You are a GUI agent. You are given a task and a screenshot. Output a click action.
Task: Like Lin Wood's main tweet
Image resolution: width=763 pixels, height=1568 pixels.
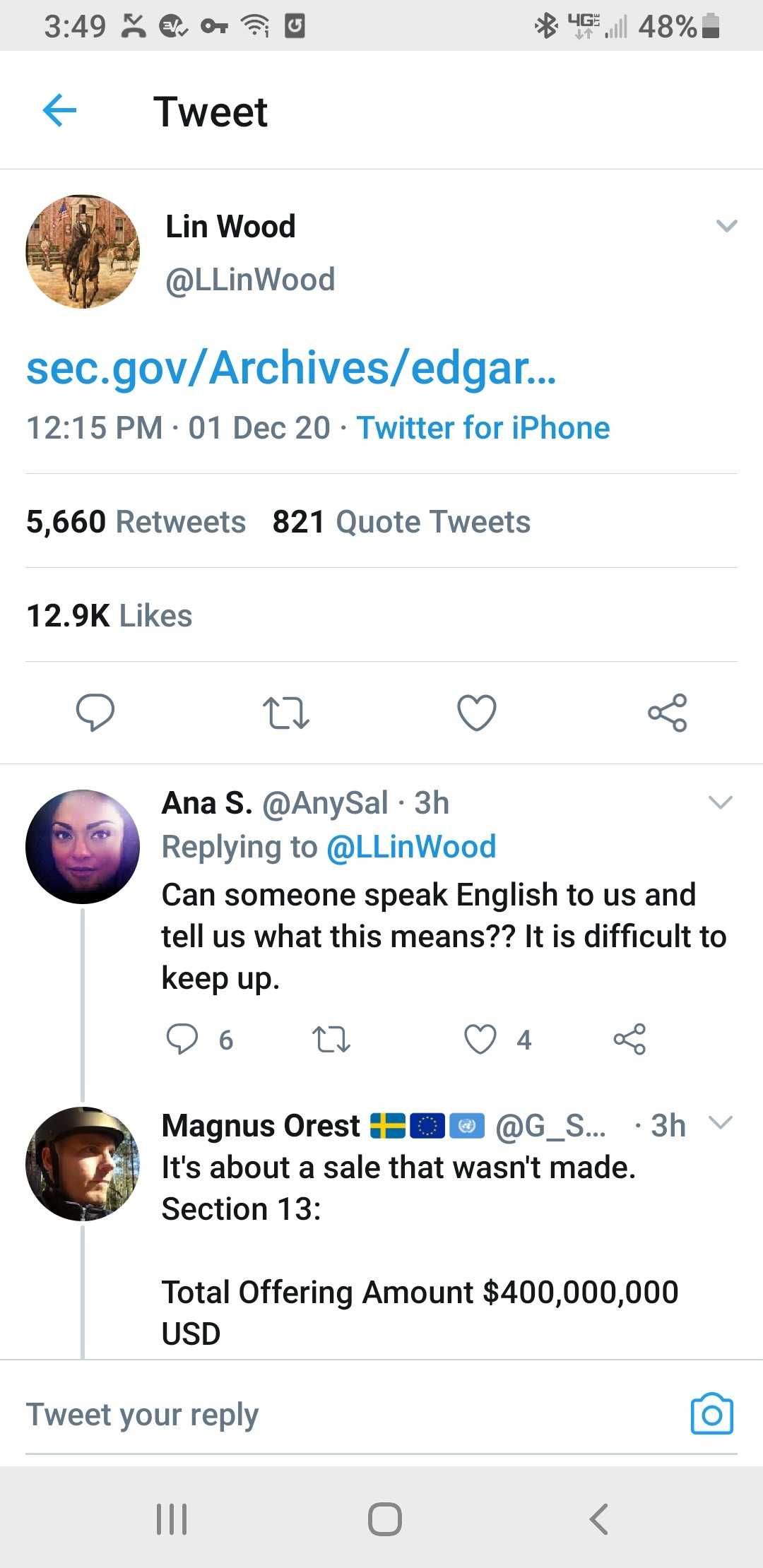click(x=477, y=712)
